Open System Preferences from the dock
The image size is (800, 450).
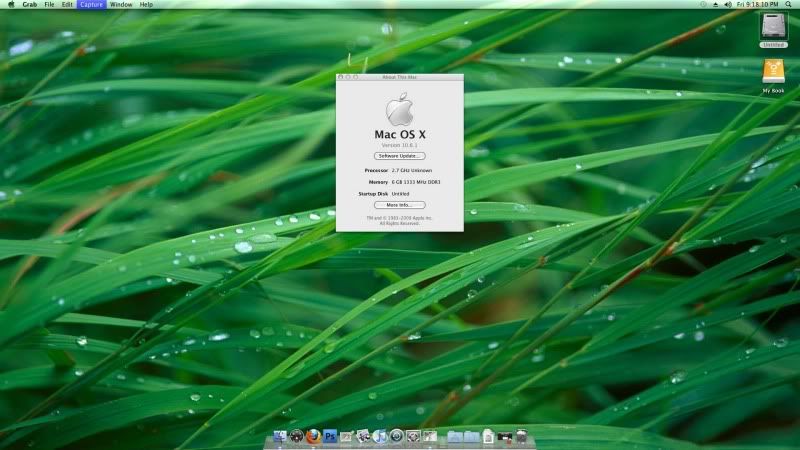click(413, 436)
